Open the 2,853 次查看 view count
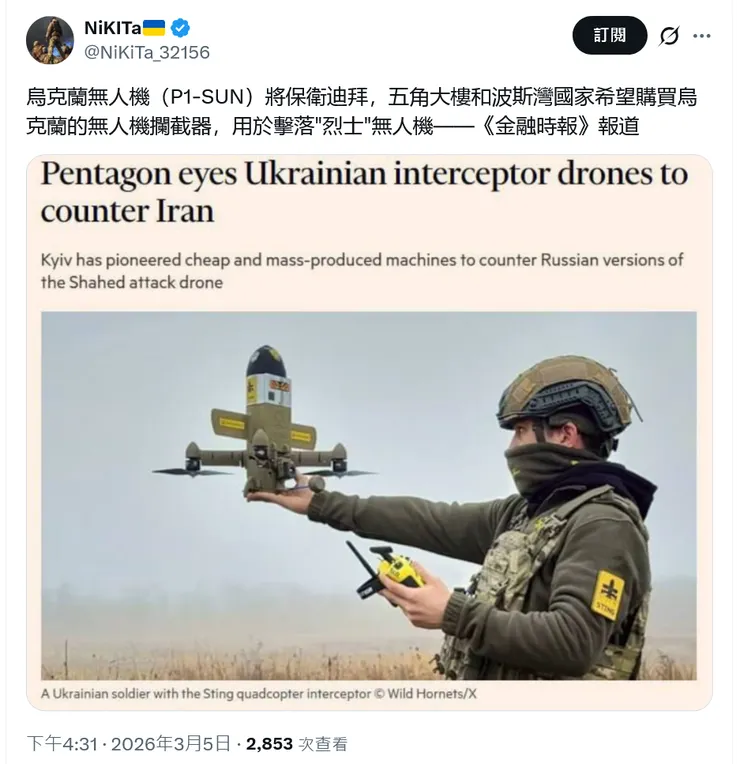Screen dimensions: 740x764 297,744
